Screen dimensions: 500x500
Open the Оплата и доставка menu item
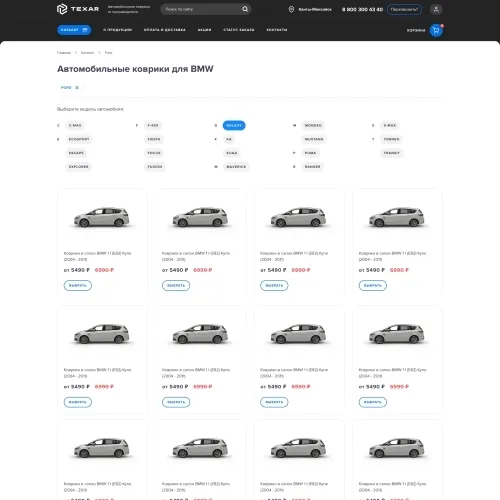point(165,30)
